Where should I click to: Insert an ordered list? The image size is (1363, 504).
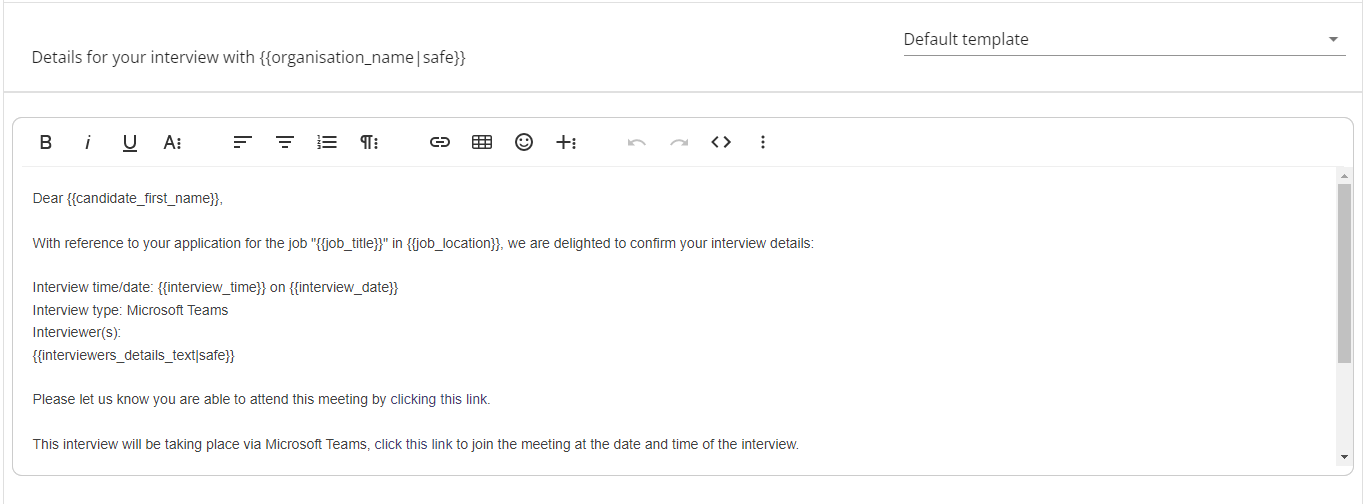(x=327, y=142)
